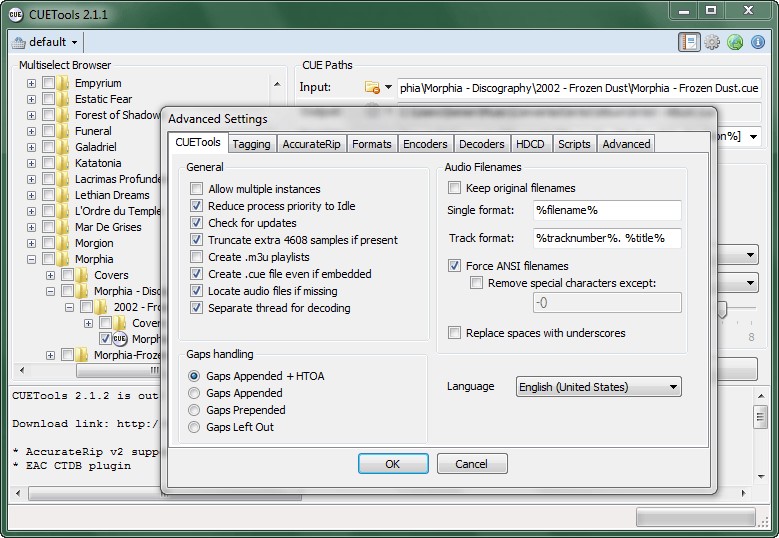The height and width of the screenshot is (538, 779).
Task: Click the green globe icon
Action: [735, 42]
